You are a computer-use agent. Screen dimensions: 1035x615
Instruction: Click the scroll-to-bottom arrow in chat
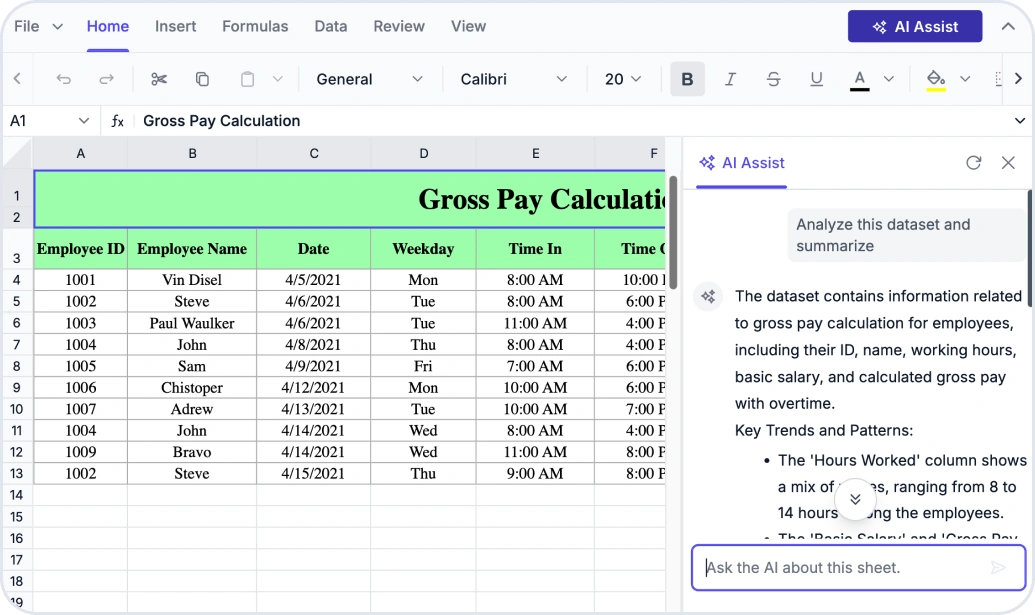[855, 499]
